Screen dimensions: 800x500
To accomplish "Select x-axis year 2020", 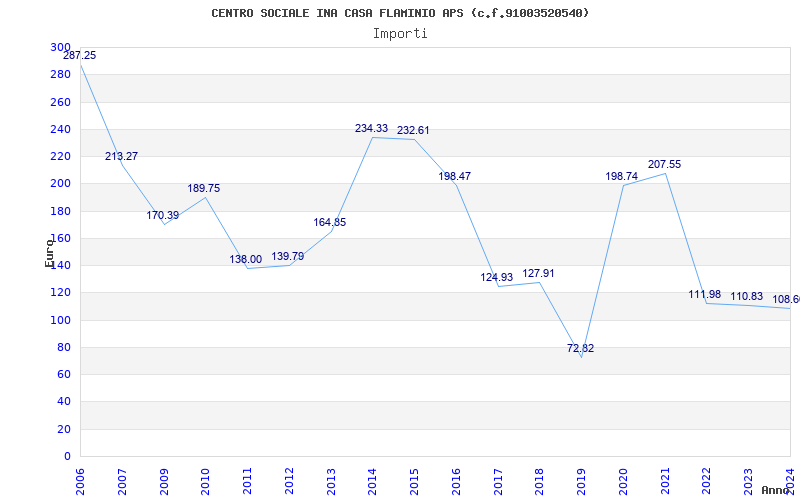I will pyautogui.click(x=623, y=482).
